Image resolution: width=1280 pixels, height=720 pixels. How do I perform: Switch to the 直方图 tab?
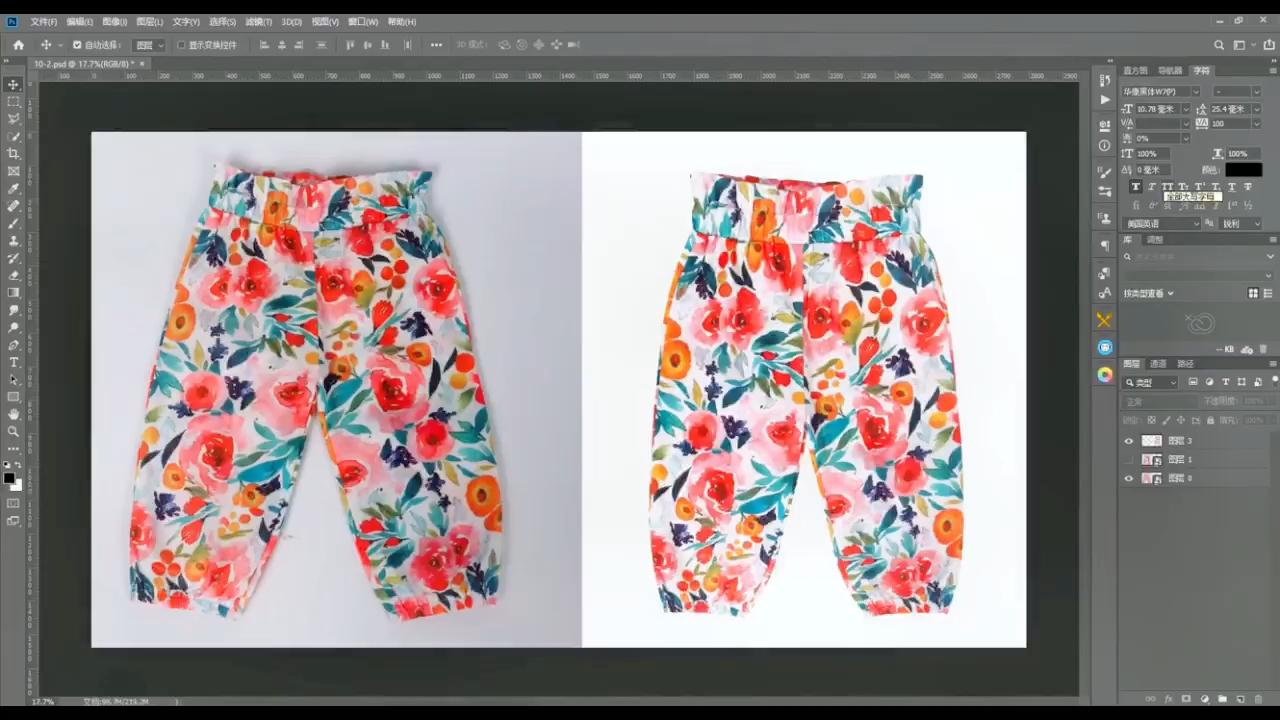[1136, 70]
